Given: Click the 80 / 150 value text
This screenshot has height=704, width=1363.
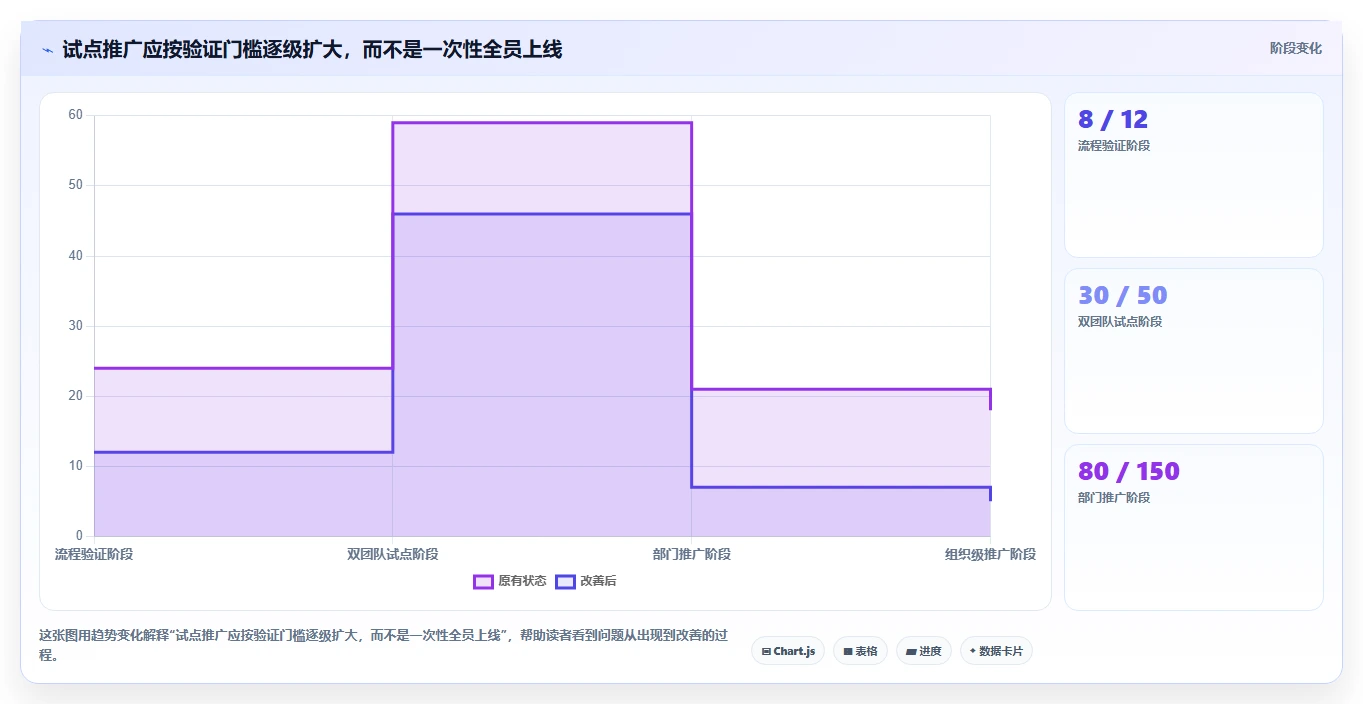Looking at the screenshot, I should [x=1129, y=472].
